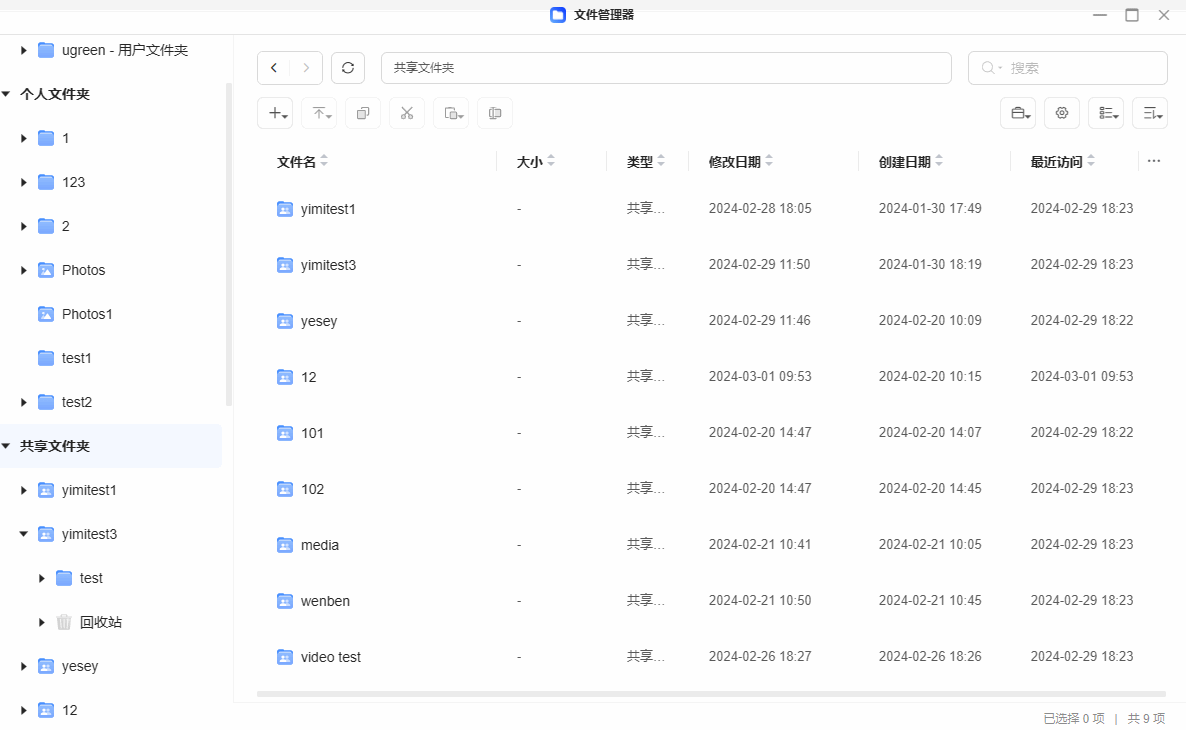Screen dimensions: 1186x730
Task: Click the sidebar vertical scrollbar
Action: (228, 244)
